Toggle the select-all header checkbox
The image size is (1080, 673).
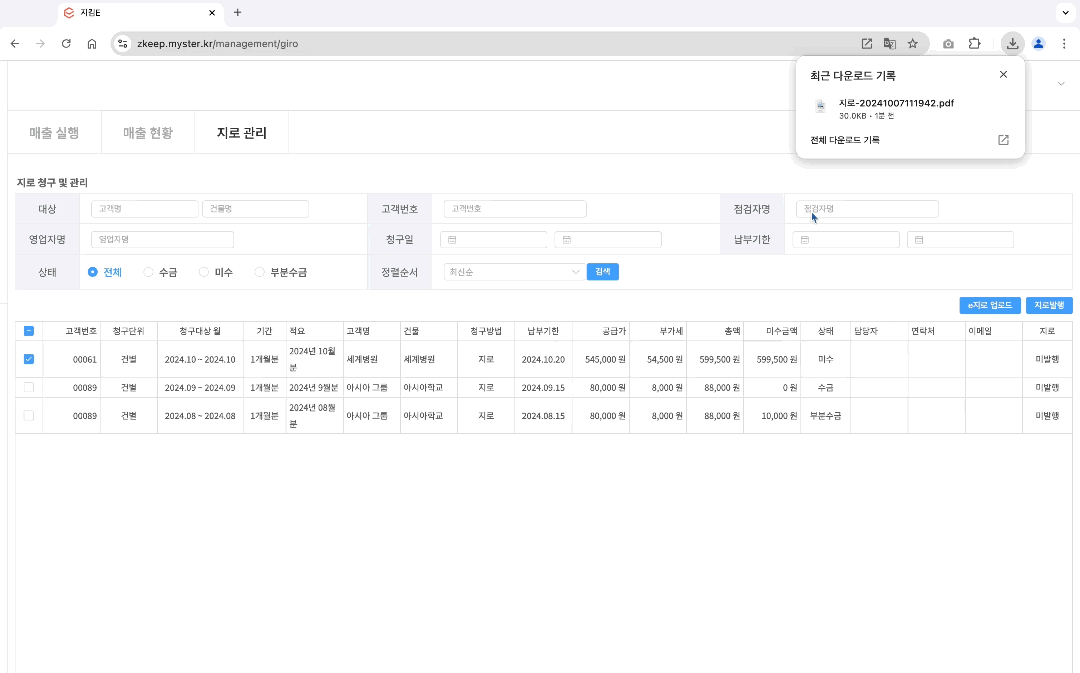coord(29,331)
